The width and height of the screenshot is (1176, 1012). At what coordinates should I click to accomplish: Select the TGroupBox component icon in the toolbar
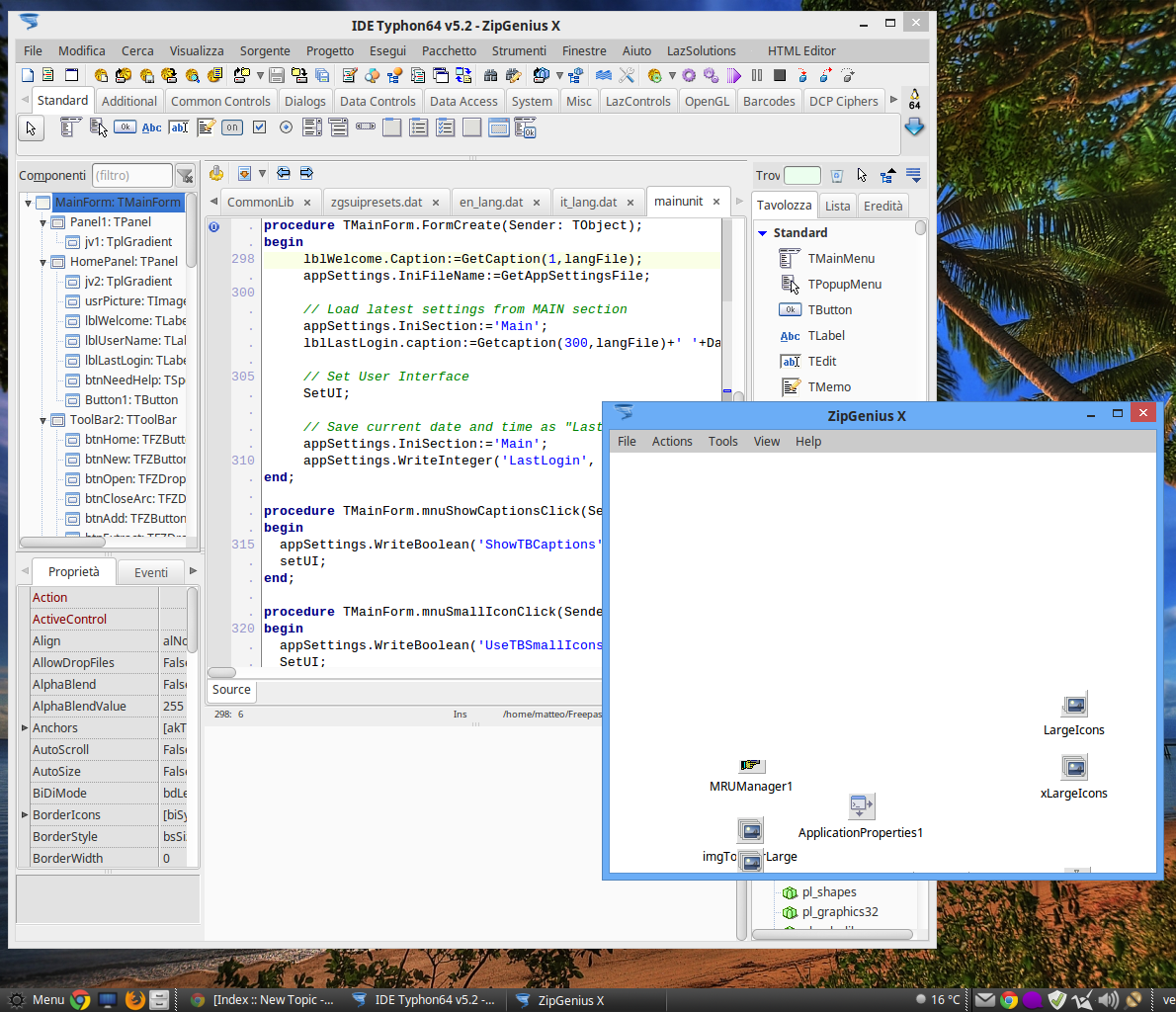point(391,127)
